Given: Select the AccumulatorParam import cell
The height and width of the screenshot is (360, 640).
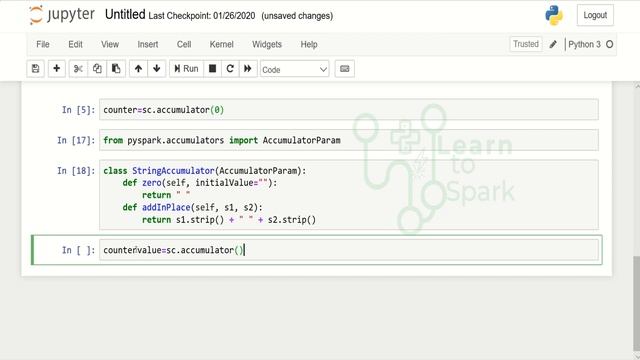Looking at the screenshot, I should 349,140.
